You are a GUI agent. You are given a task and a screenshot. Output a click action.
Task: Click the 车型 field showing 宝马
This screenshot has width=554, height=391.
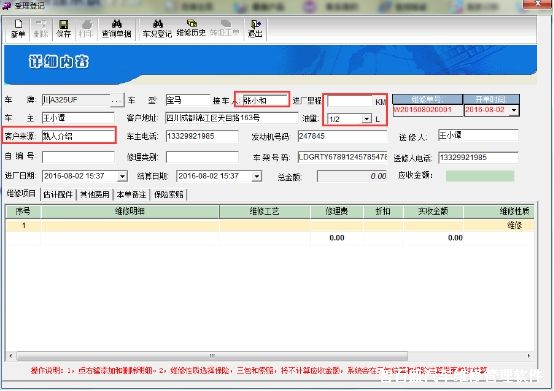(x=188, y=100)
